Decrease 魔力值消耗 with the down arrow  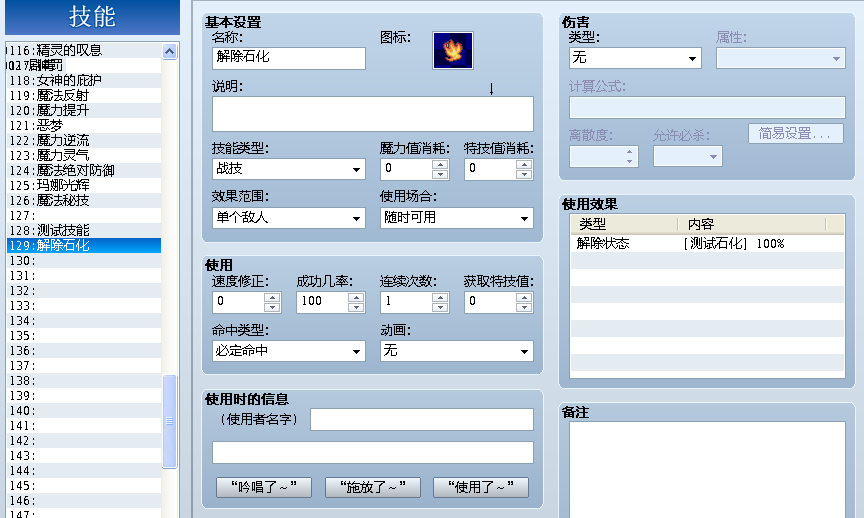pos(440,174)
